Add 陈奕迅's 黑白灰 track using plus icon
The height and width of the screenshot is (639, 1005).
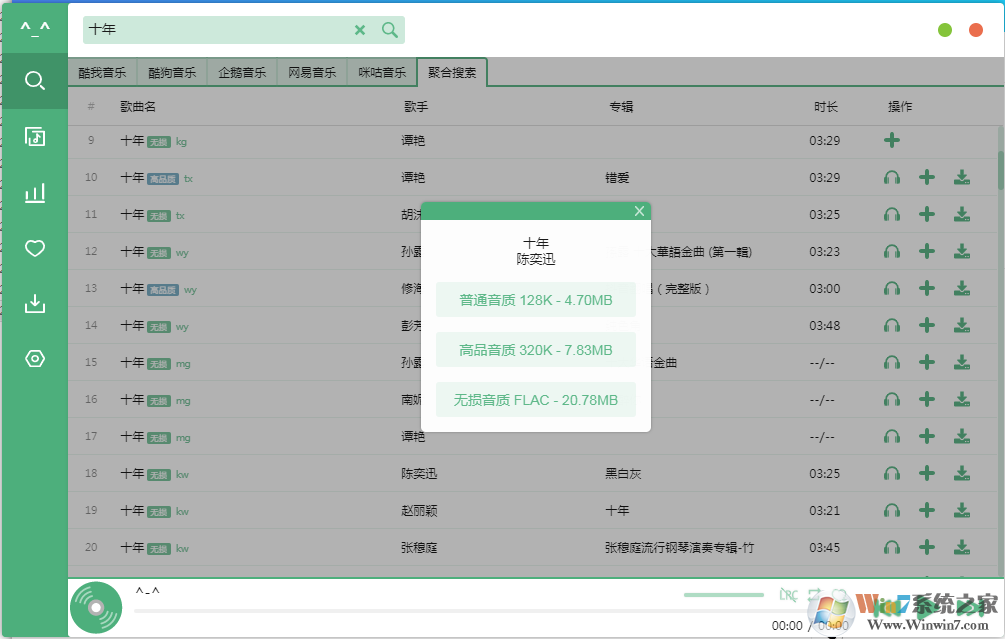[927, 473]
